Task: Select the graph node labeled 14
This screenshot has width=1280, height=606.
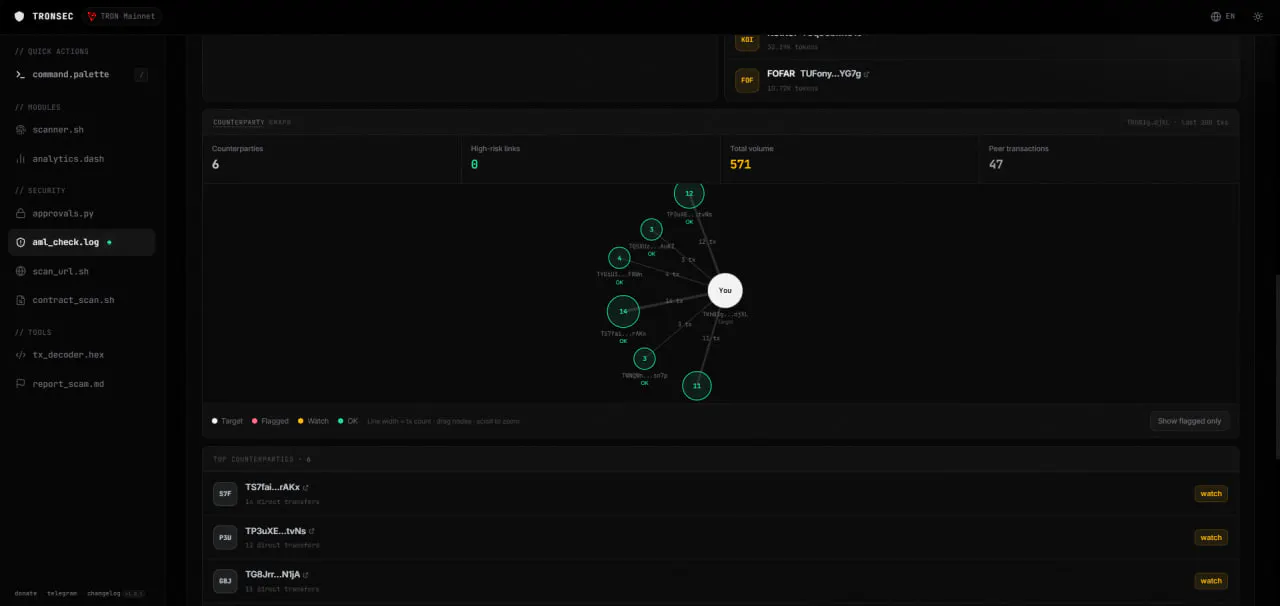Action: click(623, 311)
